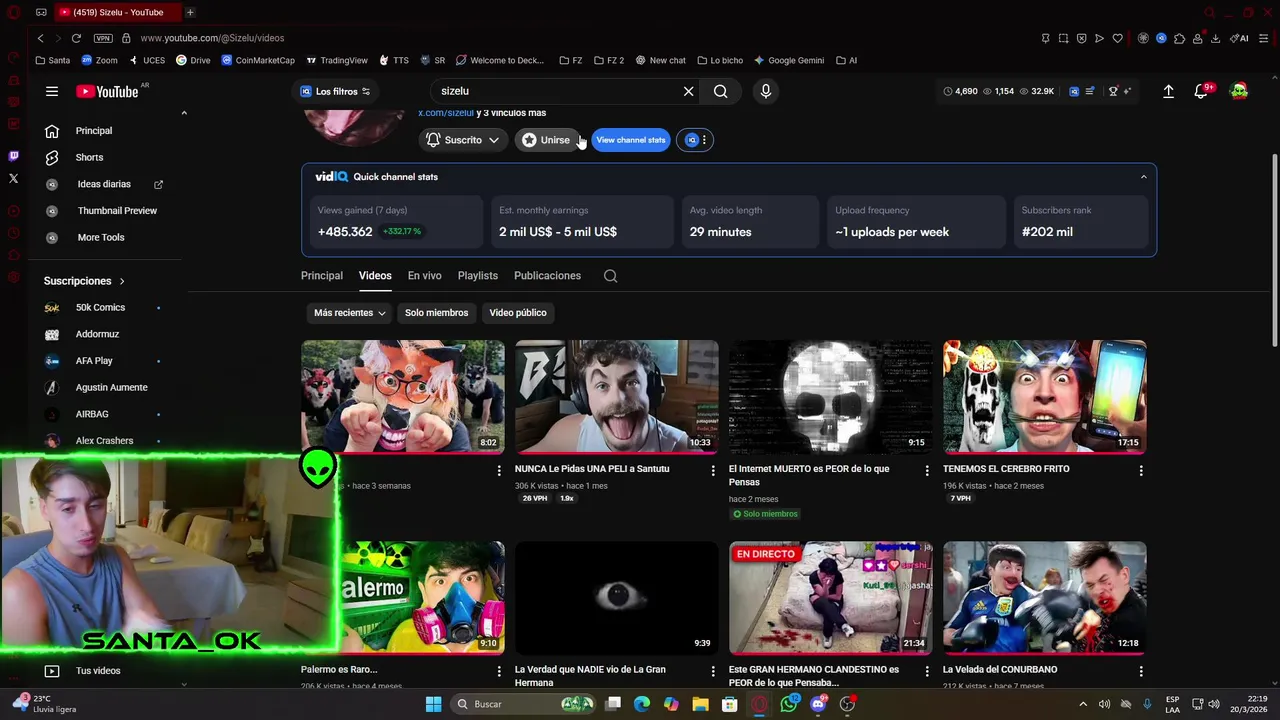Open a new browser tab with the plus

190,12
